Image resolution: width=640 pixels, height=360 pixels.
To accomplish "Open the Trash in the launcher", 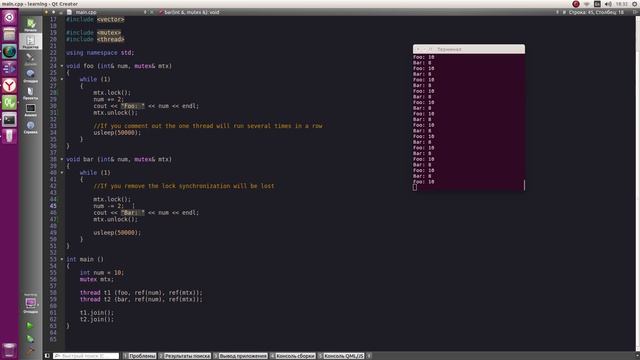I will click(9, 350).
